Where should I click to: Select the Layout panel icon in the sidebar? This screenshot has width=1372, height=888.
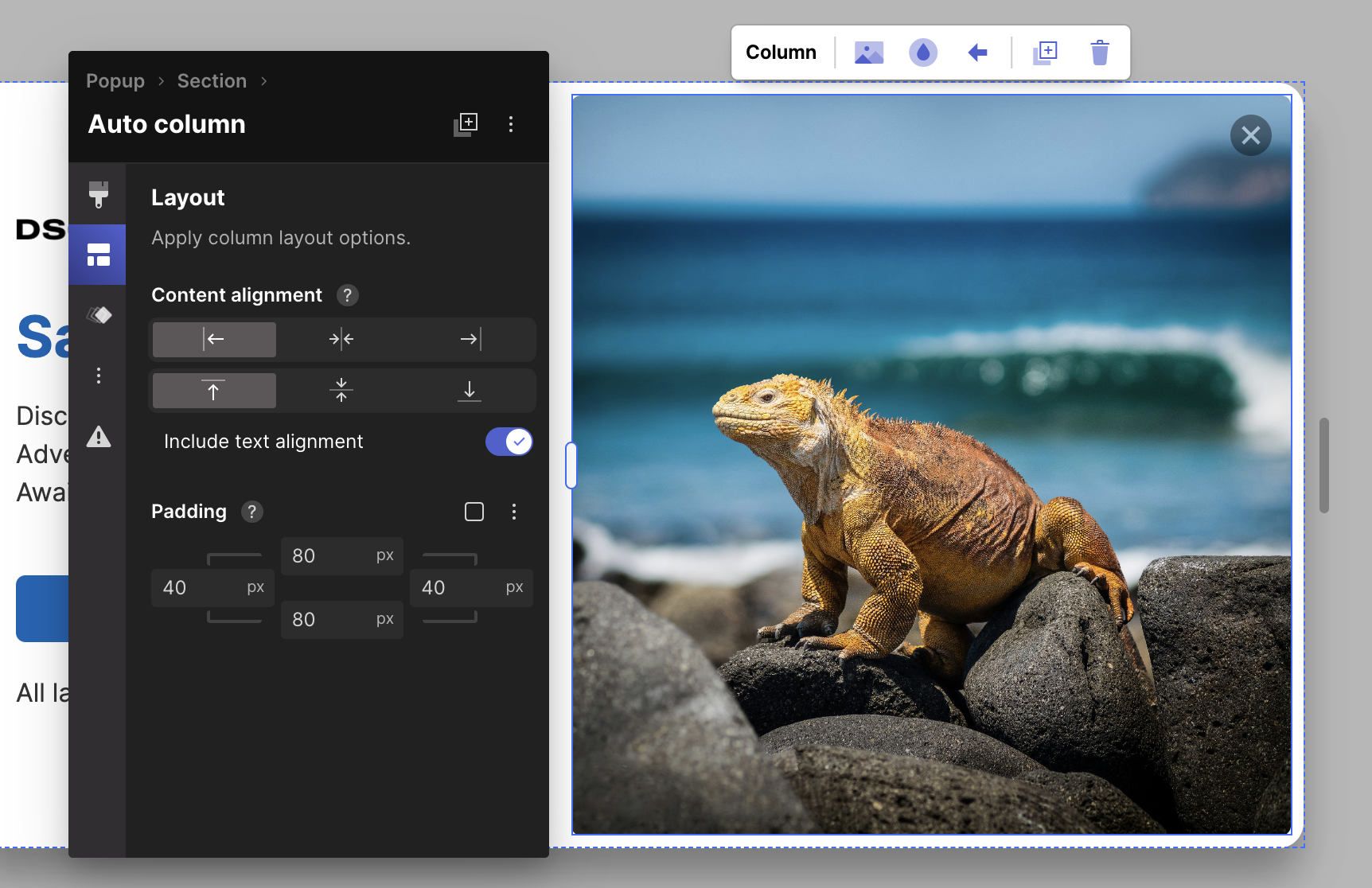pyautogui.click(x=97, y=255)
